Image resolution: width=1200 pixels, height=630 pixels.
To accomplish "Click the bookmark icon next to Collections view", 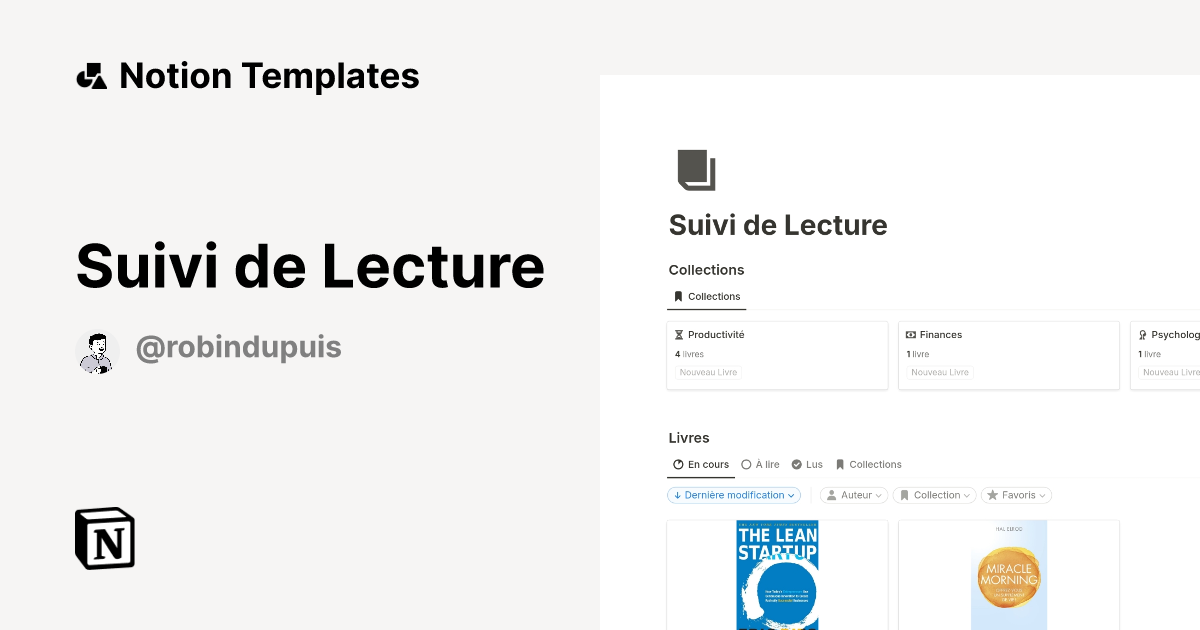I will (x=679, y=296).
